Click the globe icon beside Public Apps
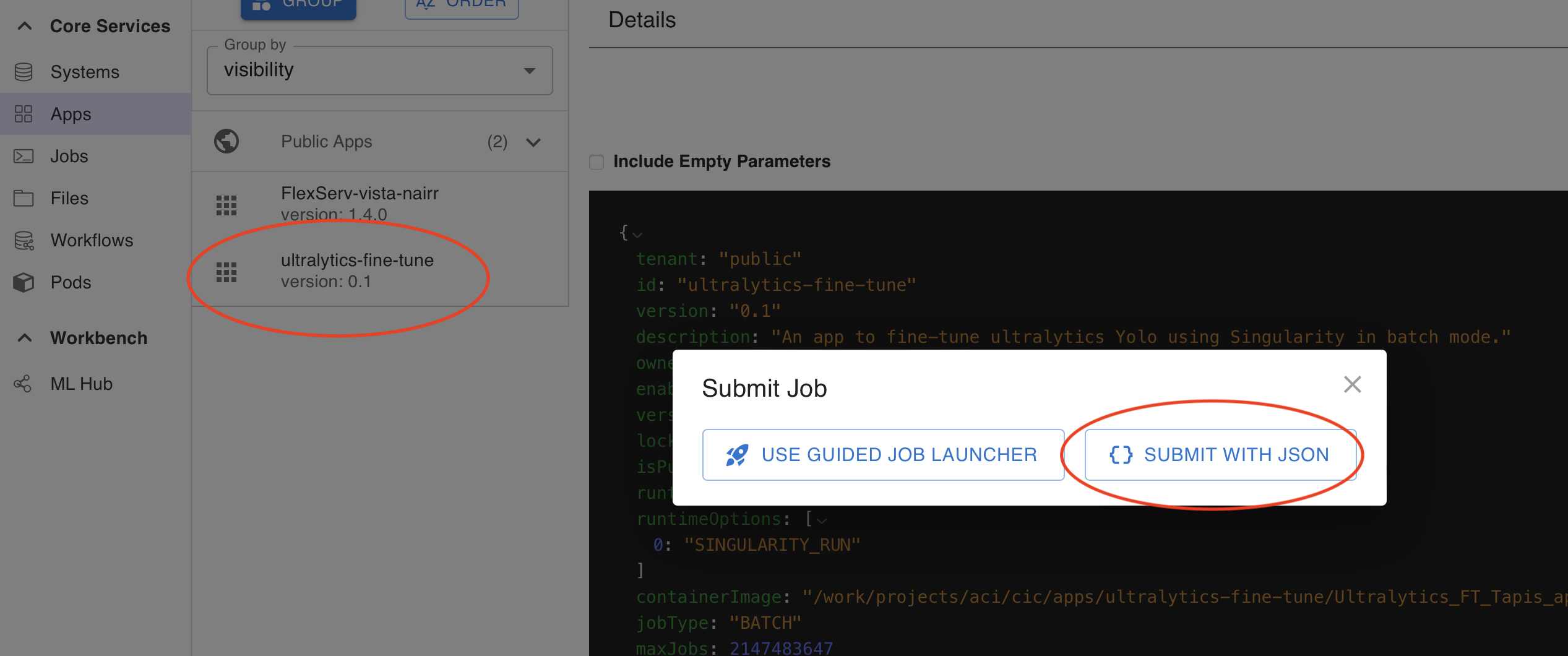The image size is (1568, 656). [x=227, y=141]
